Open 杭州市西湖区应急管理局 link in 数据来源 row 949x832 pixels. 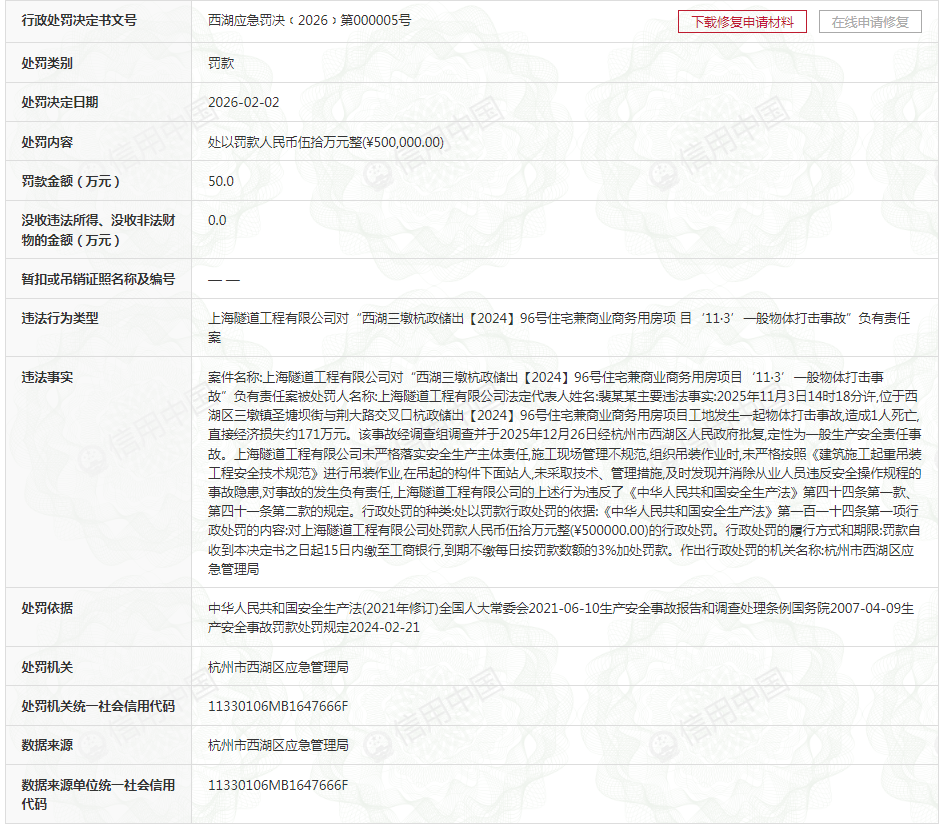[278, 745]
